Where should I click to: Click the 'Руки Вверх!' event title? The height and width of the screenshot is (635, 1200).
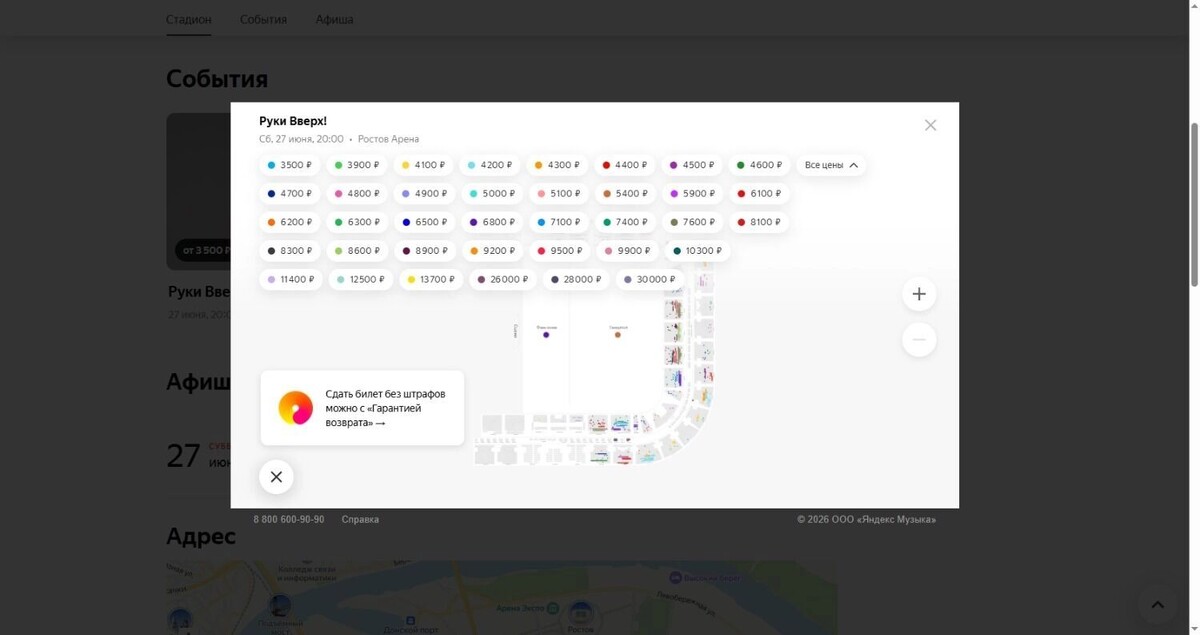tap(293, 121)
